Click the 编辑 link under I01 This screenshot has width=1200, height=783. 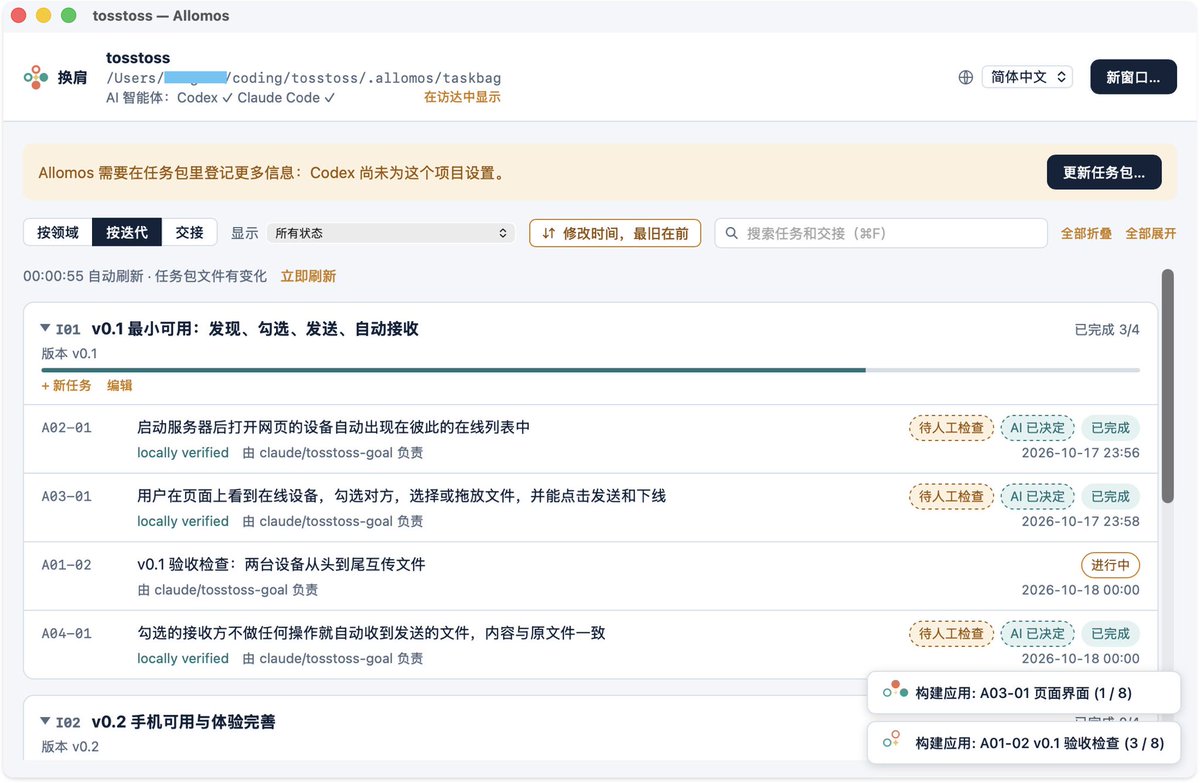coord(120,385)
